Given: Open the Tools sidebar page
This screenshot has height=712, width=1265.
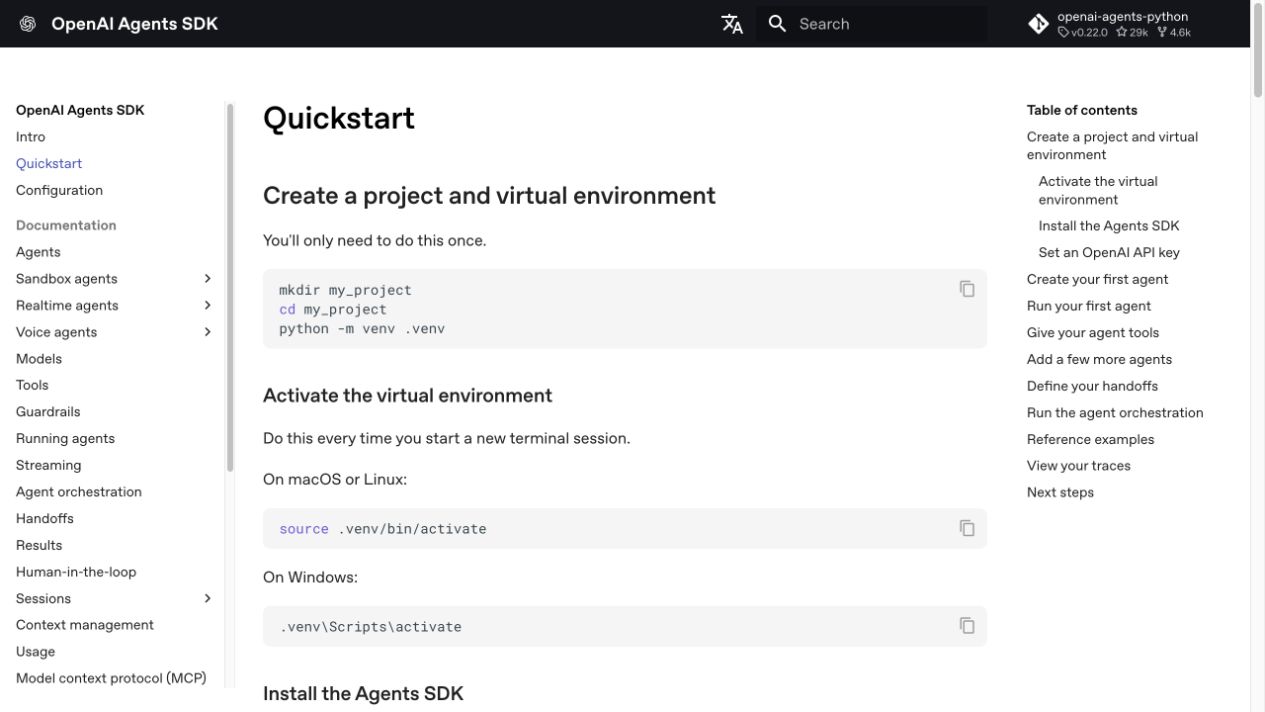Looking at the screenshot, I should [32, 385].
